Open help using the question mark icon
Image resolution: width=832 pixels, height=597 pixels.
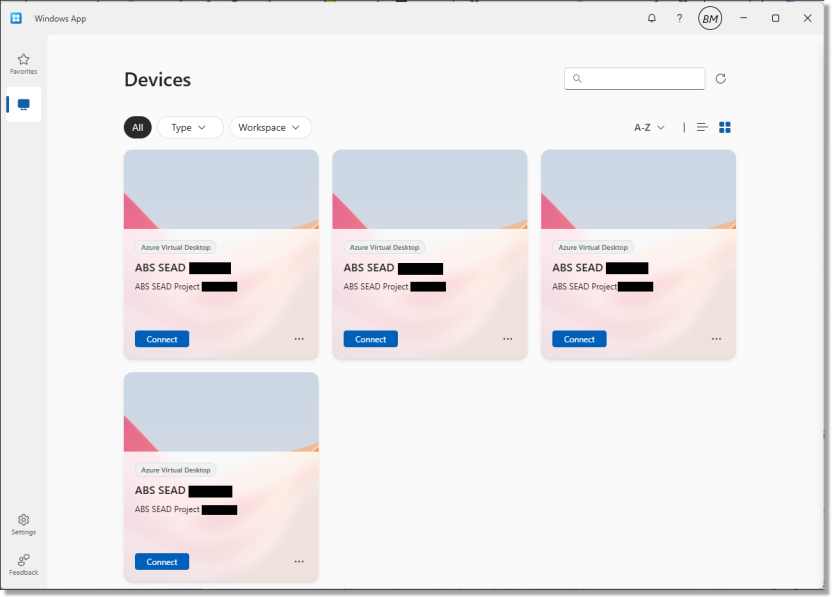point(679,17)
